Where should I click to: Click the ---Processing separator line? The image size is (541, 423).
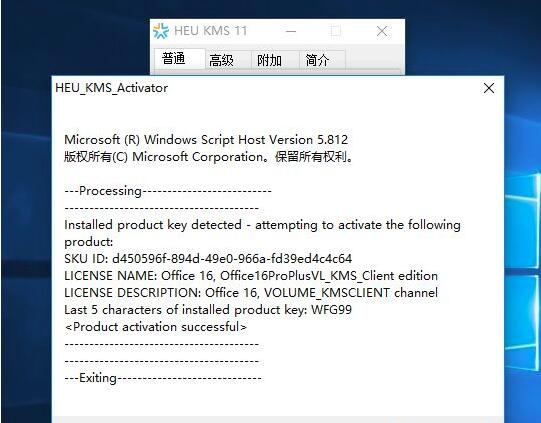pos(168,191)
